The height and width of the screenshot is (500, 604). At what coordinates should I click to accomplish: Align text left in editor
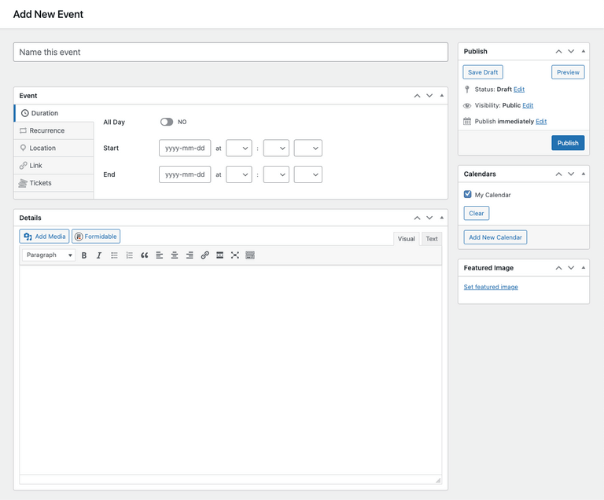point(159,255)
